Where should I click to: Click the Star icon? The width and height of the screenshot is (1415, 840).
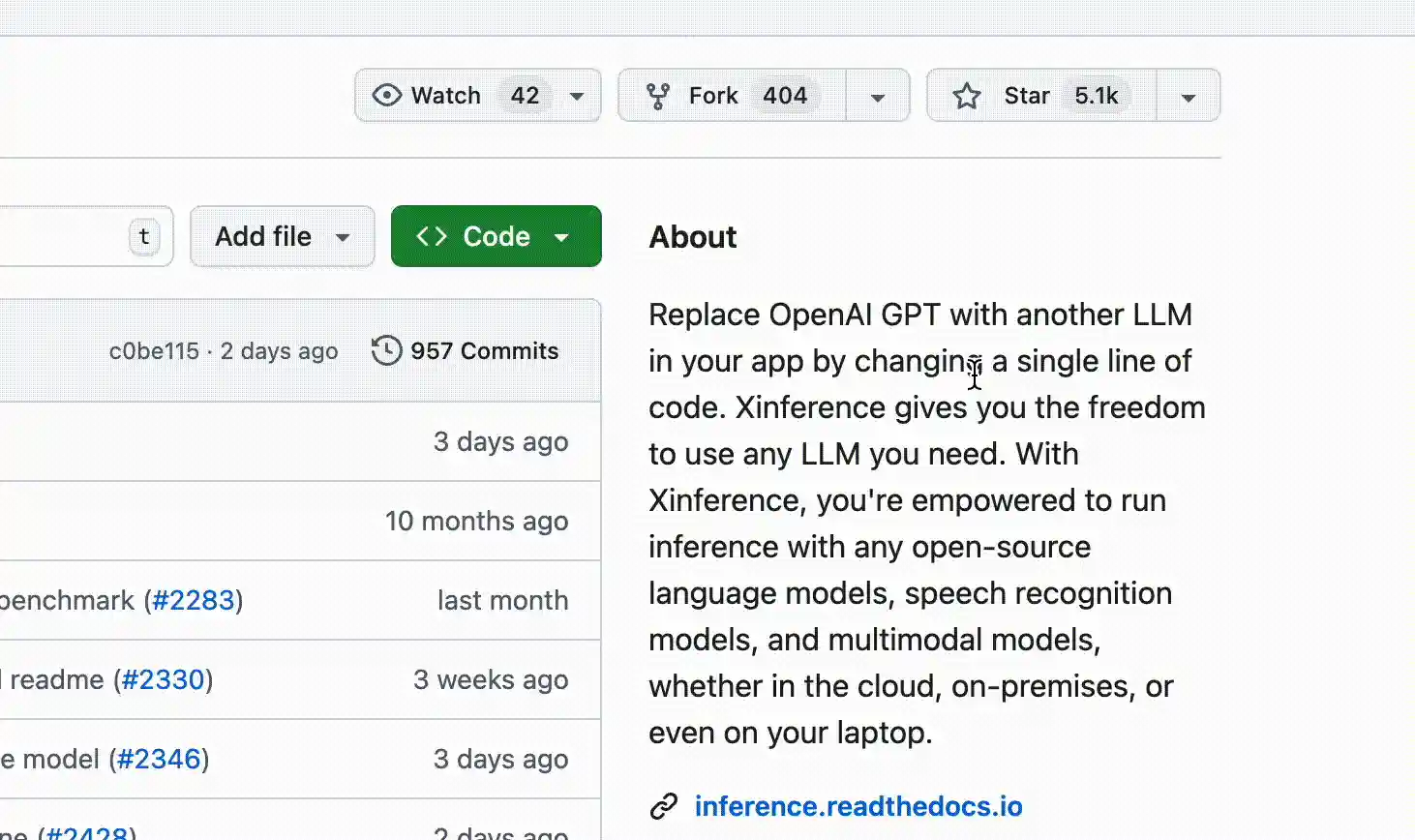(967, 96)
